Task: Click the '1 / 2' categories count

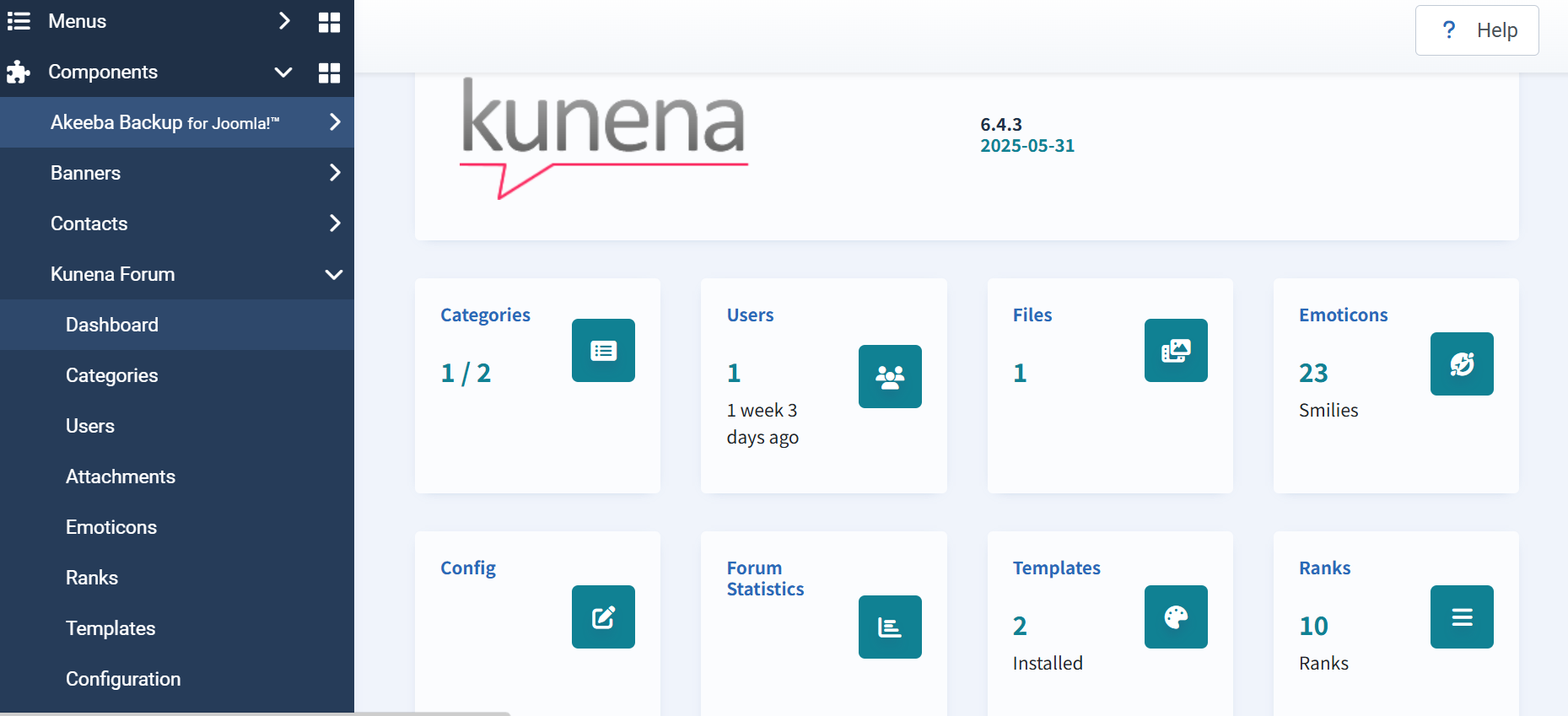Action: [x=466, y=373]
